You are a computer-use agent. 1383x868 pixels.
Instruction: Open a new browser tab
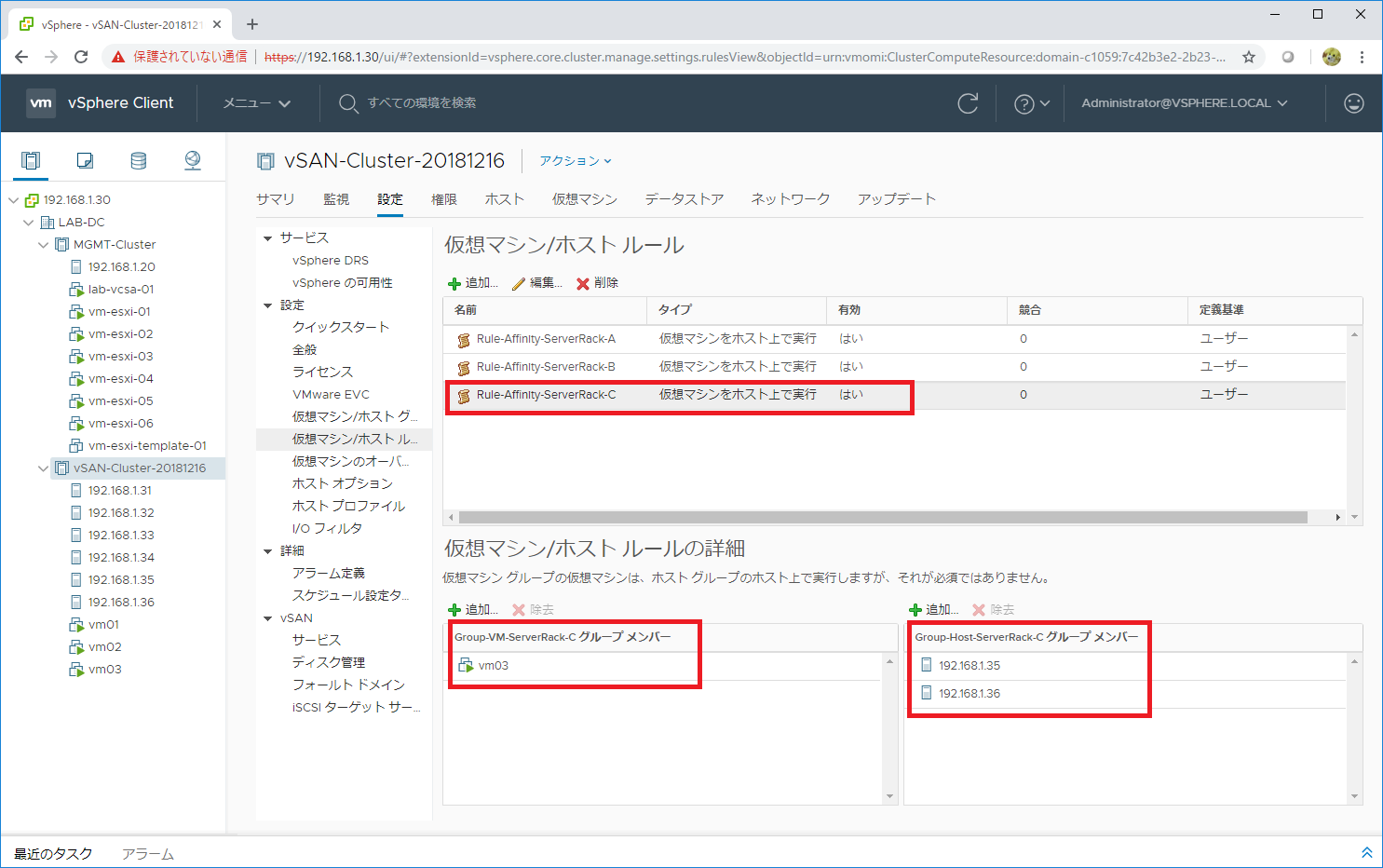tap(252, 24)
